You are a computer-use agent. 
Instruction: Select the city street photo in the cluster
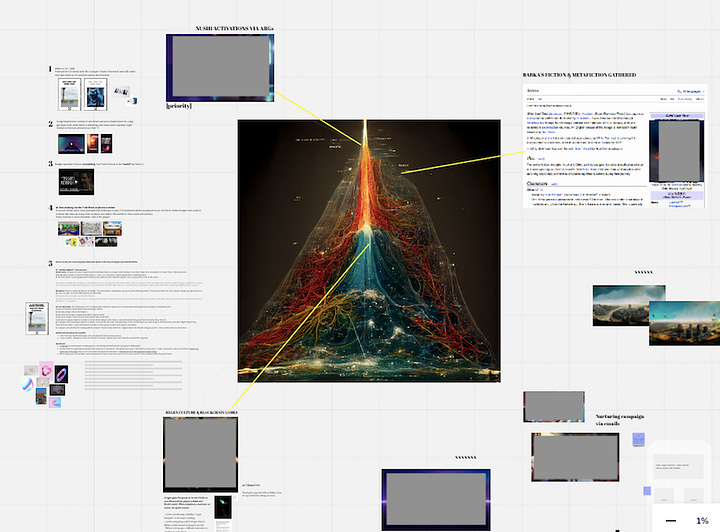coord(41,396)
